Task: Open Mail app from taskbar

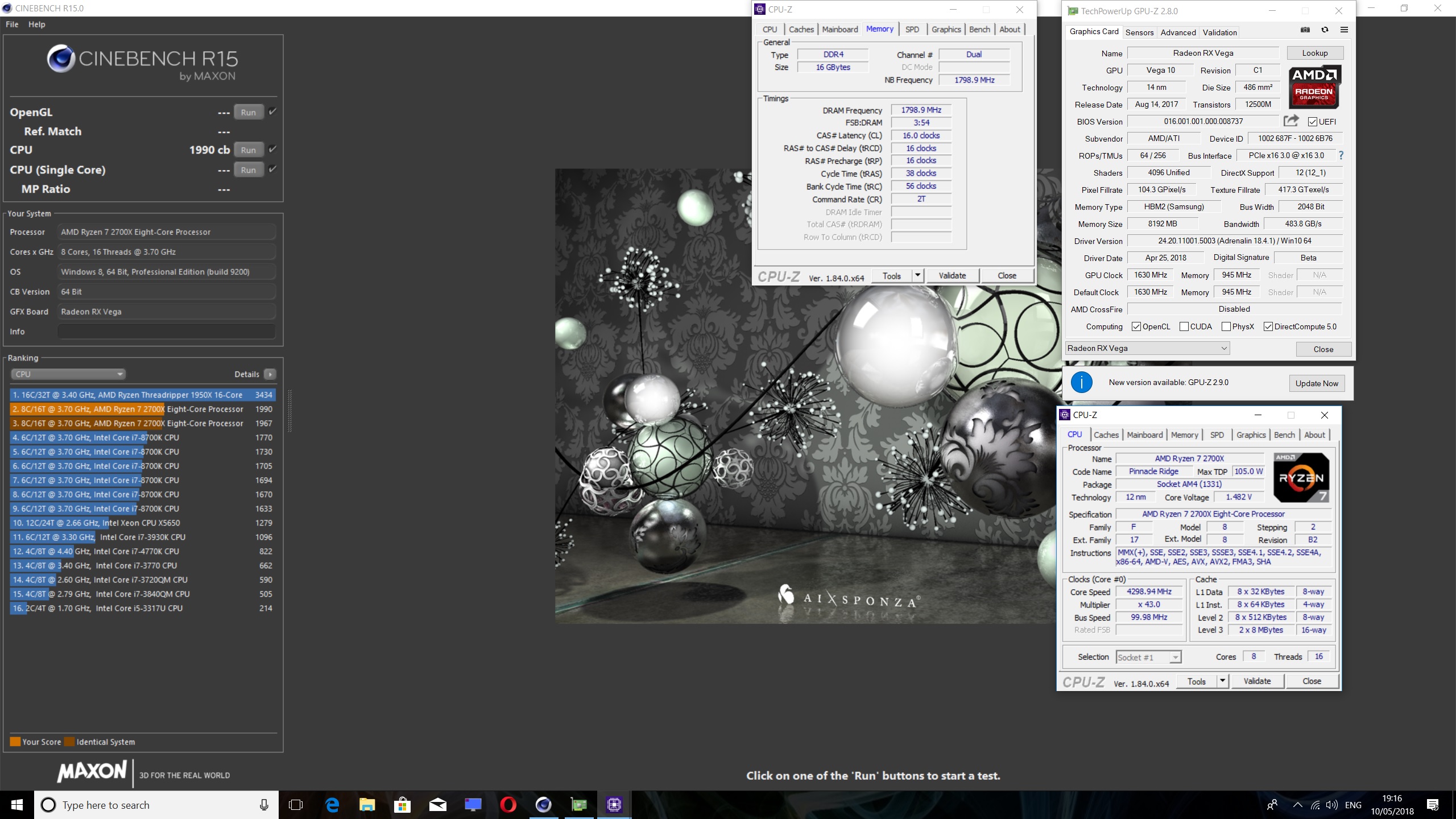Action: (x=438, y=805)
